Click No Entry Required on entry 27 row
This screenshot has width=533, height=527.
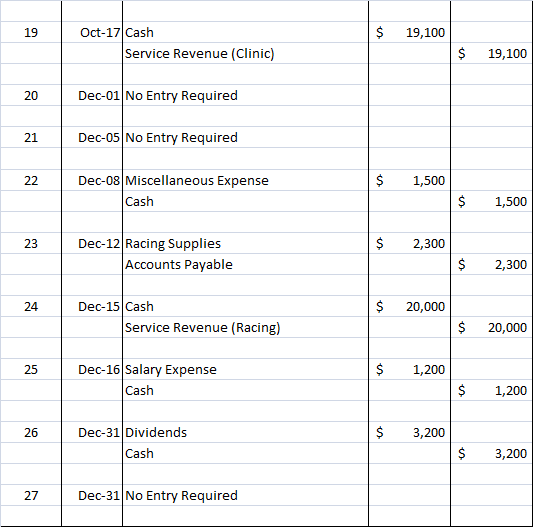[245, 495]
